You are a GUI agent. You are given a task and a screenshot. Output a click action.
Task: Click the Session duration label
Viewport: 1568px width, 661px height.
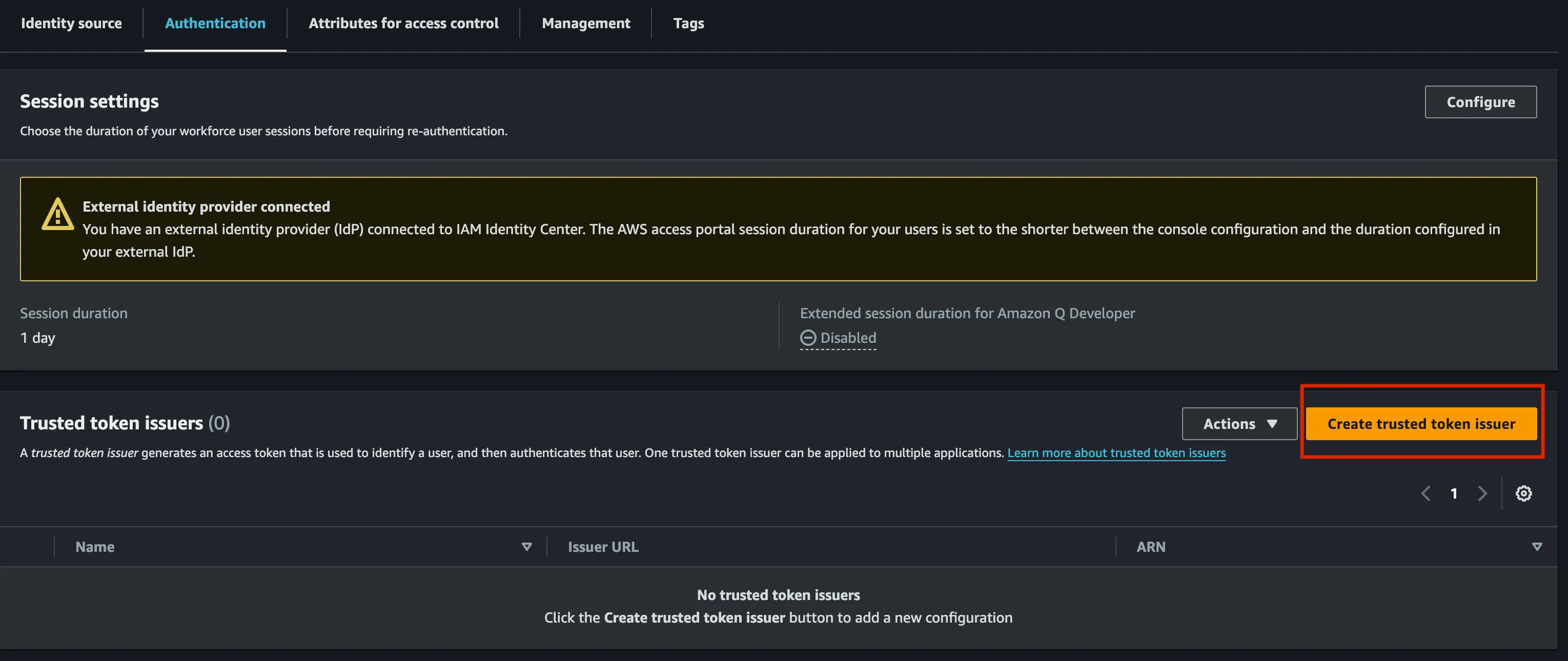click(x=74, y=313)
